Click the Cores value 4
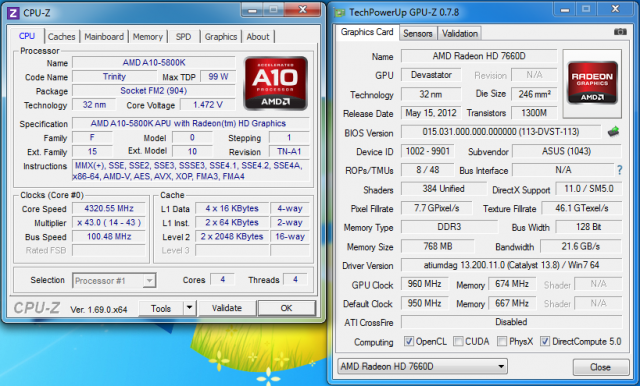 [222, 280]
